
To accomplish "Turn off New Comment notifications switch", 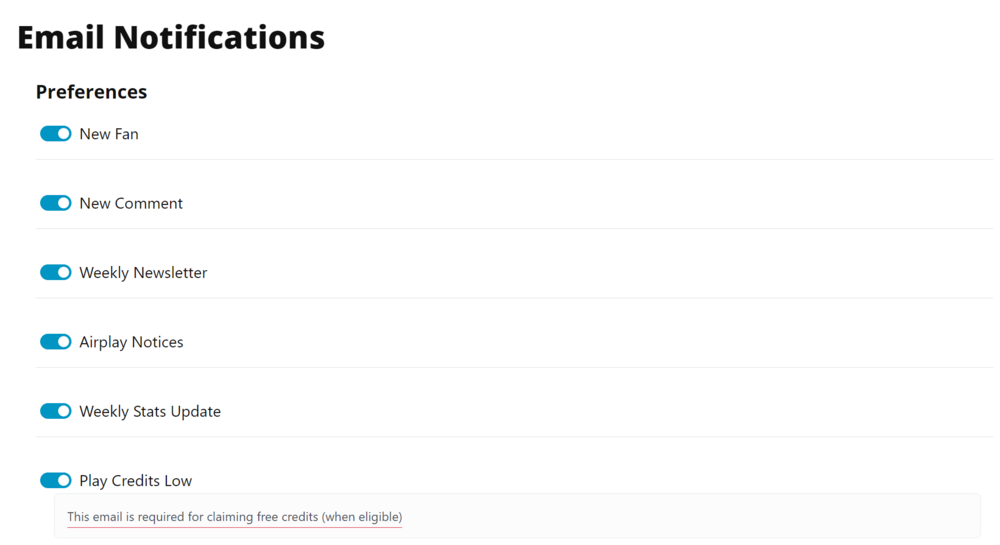I will coord(56,203).
